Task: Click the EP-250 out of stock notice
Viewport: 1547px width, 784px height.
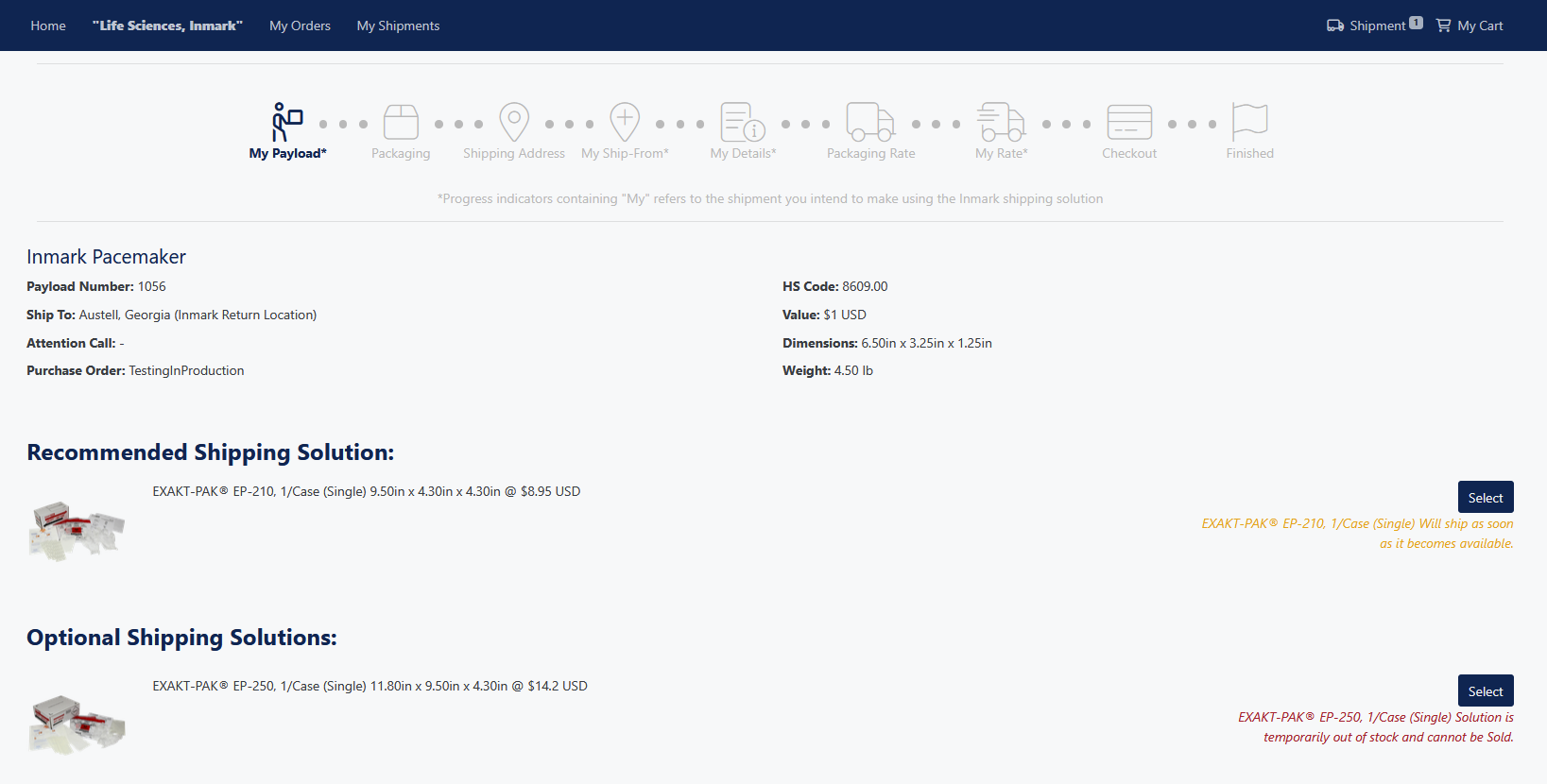Action: coord(1376,727)
